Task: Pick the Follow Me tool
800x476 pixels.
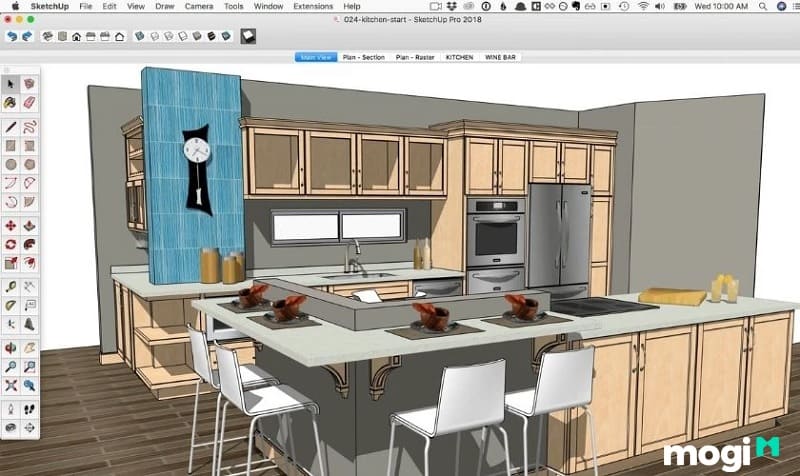Action: click(30, 244)
